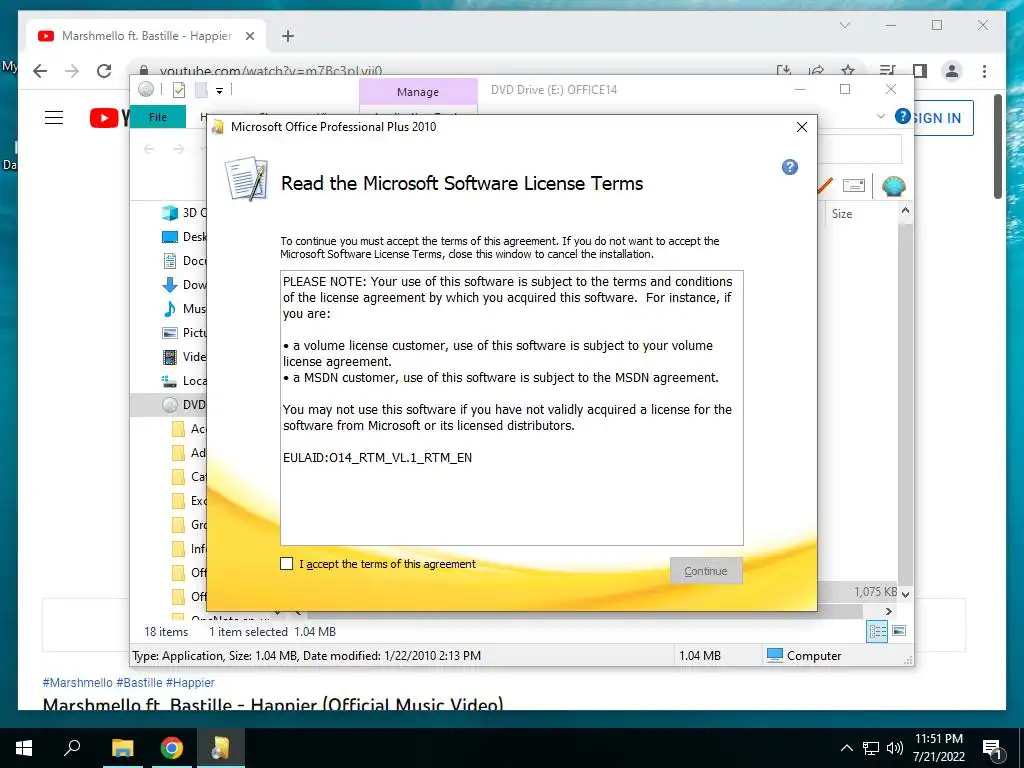Select Local Disk in the navigation pane
The width and height of the screenshot is (1024, 768).
point(184,381)
